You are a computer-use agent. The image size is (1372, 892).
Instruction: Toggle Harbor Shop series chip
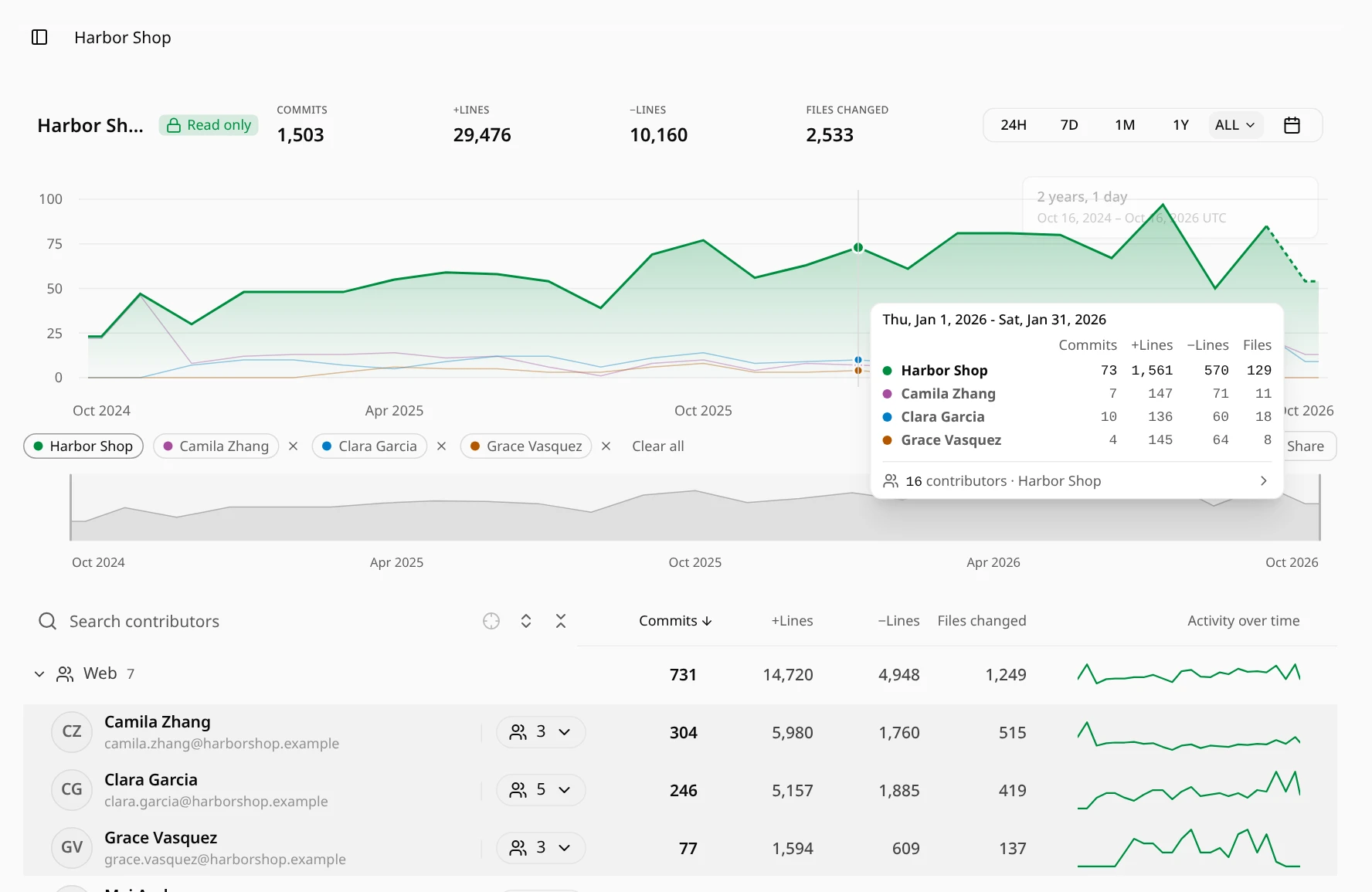(83, 446)
